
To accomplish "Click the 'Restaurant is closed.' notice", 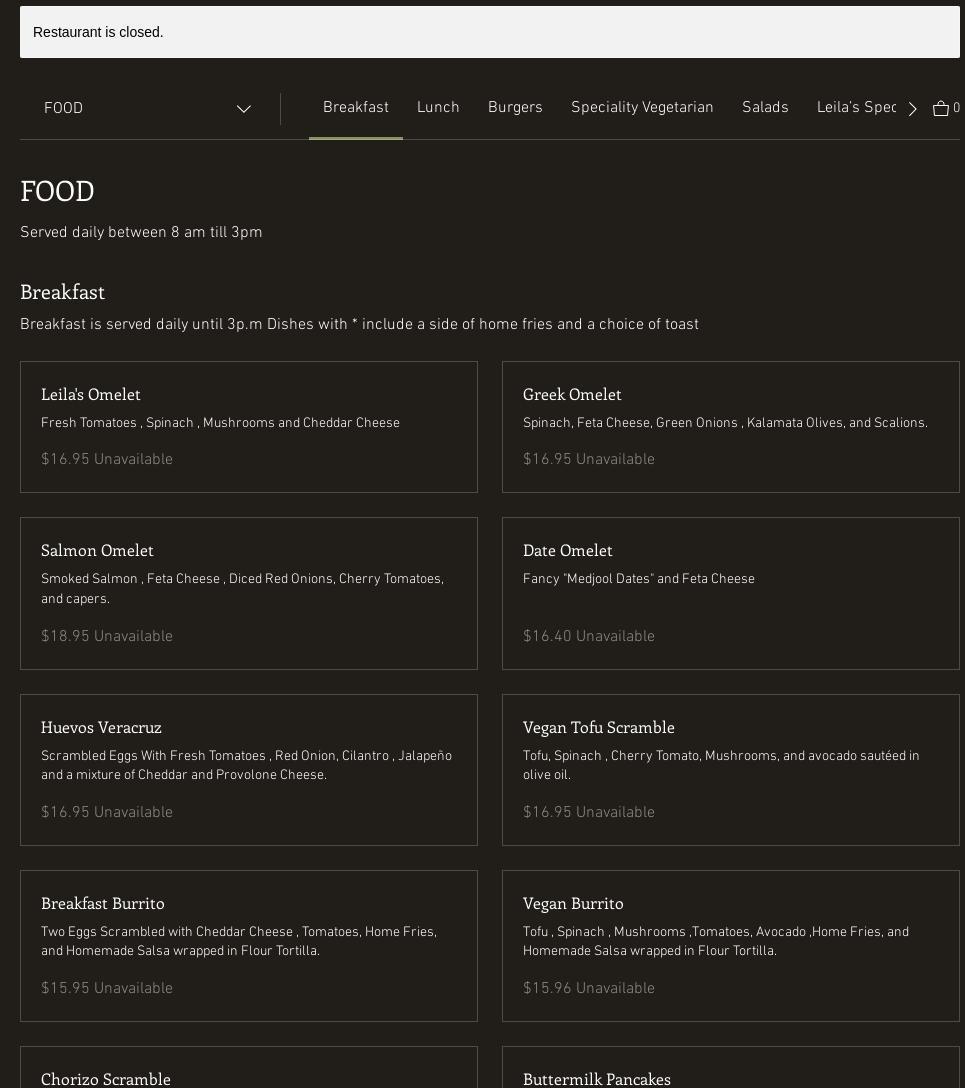I will 489,32.
